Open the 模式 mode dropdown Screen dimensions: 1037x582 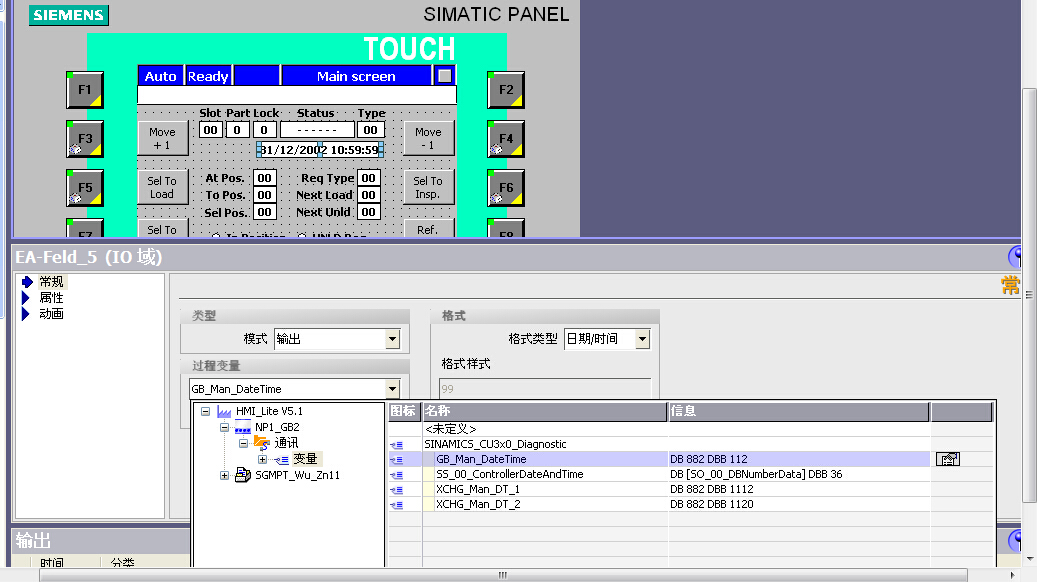click(392, 339)
